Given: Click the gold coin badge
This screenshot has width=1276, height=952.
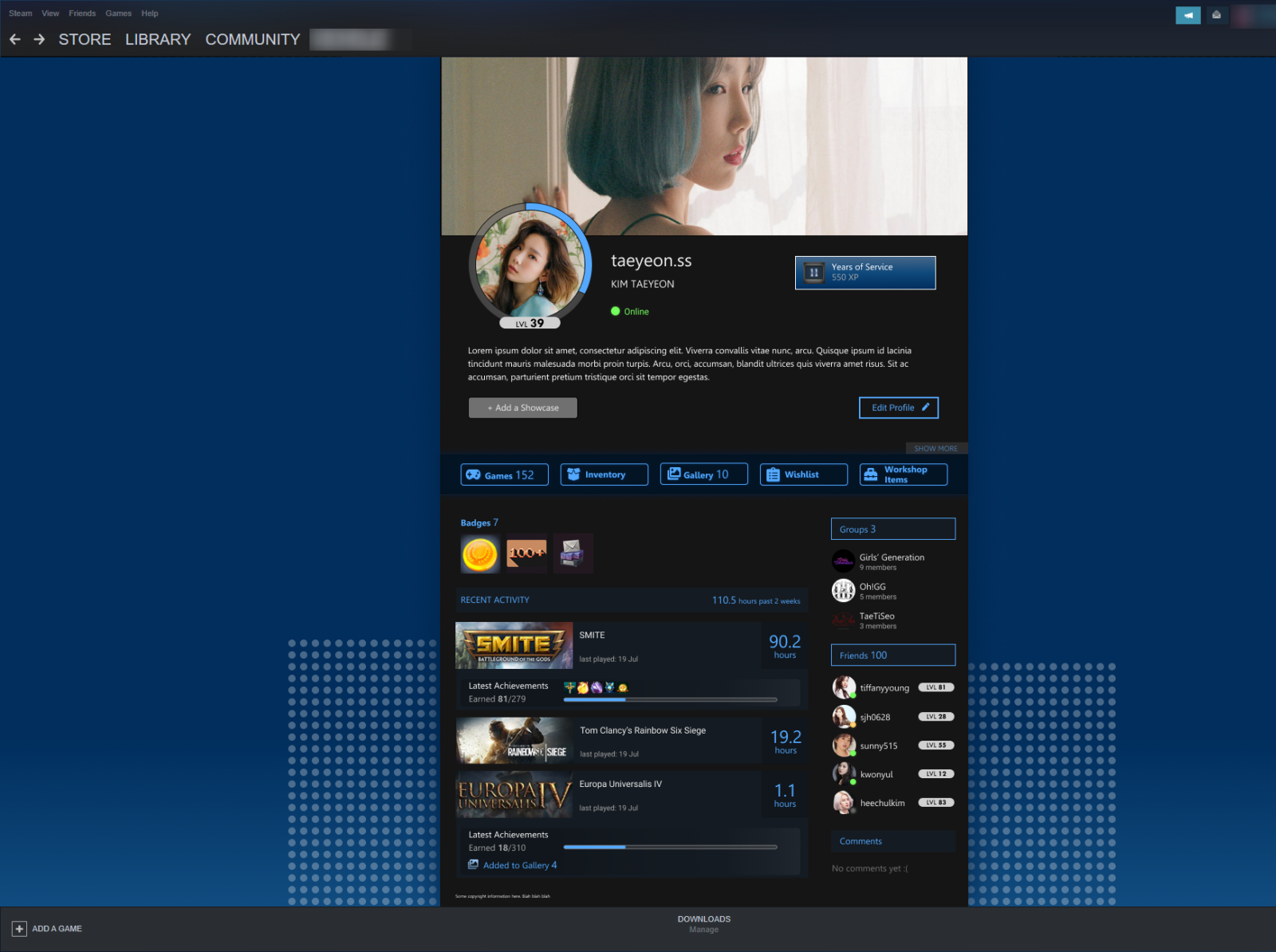Looking at the screenshot, I should point(478,553).
